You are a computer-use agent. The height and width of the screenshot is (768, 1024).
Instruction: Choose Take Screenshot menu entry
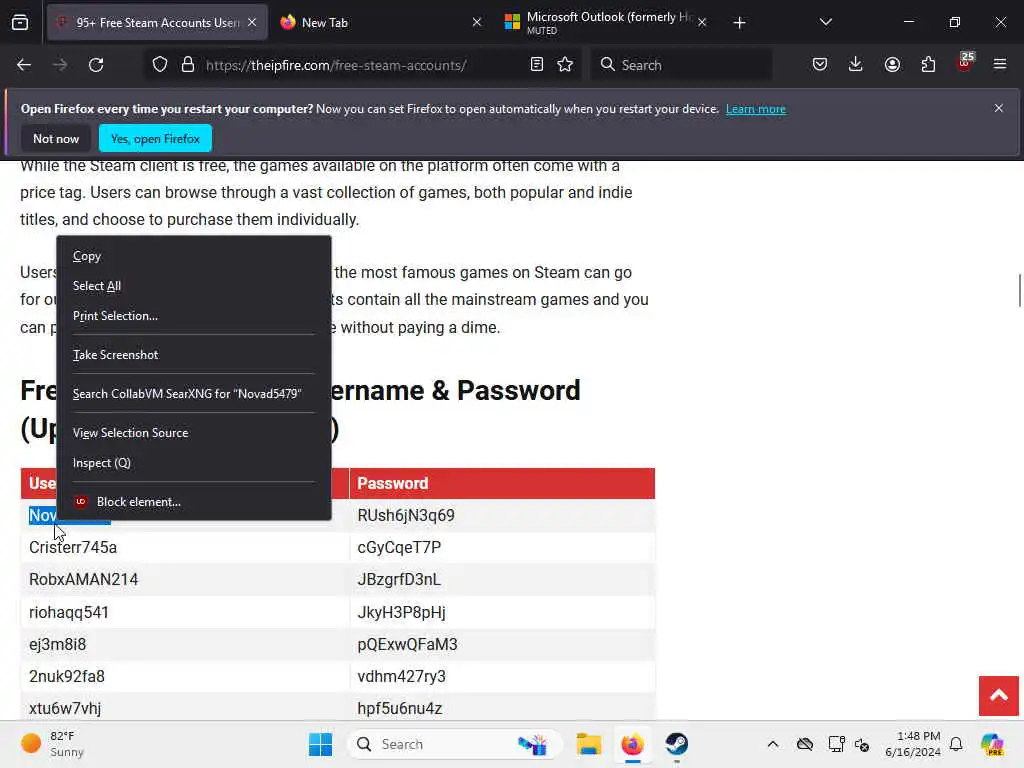coord(193,355)
